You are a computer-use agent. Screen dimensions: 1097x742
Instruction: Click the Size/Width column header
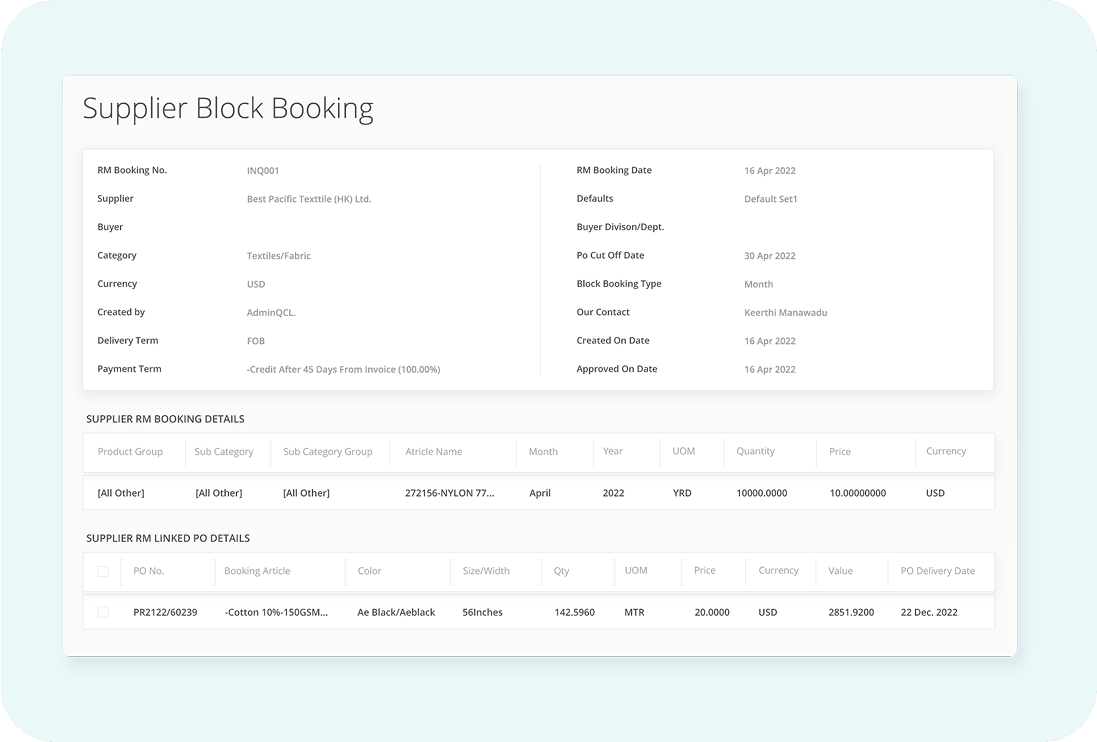(x=486, y=571)
